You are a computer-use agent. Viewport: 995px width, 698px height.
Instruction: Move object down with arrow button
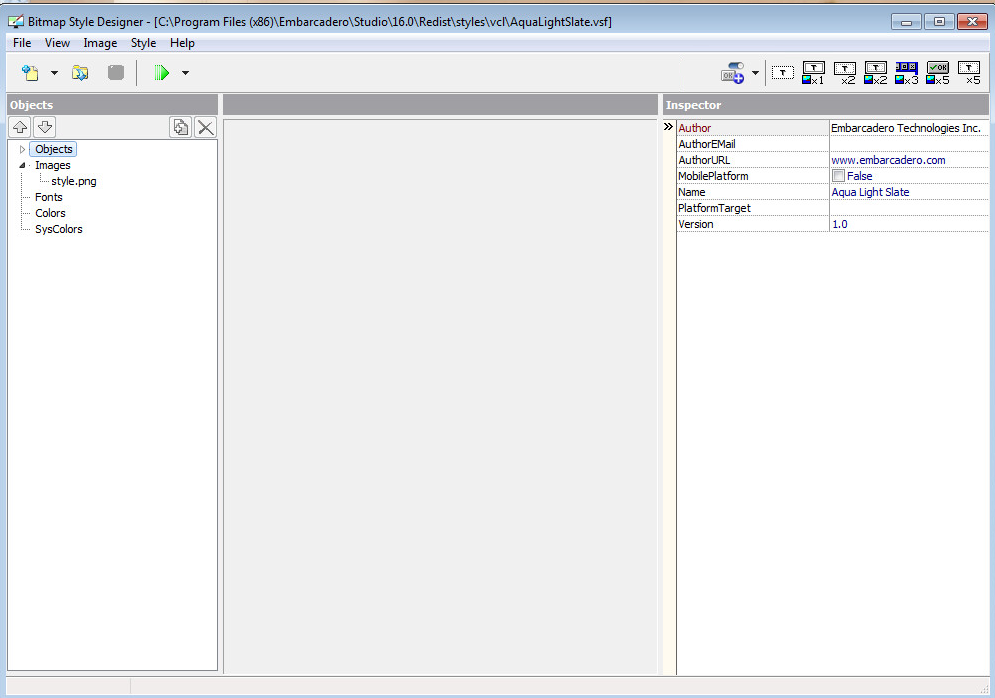[44, 127]
